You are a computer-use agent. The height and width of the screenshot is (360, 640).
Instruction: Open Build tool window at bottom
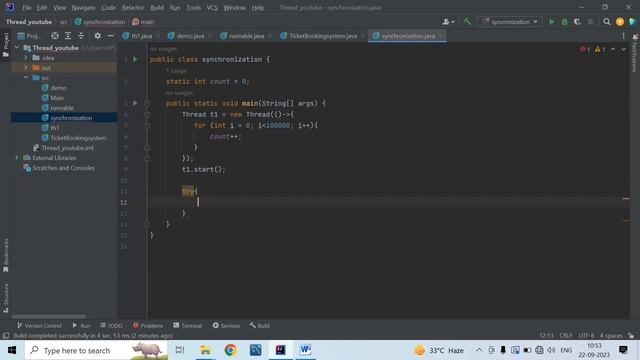click(x=260, y=326)
